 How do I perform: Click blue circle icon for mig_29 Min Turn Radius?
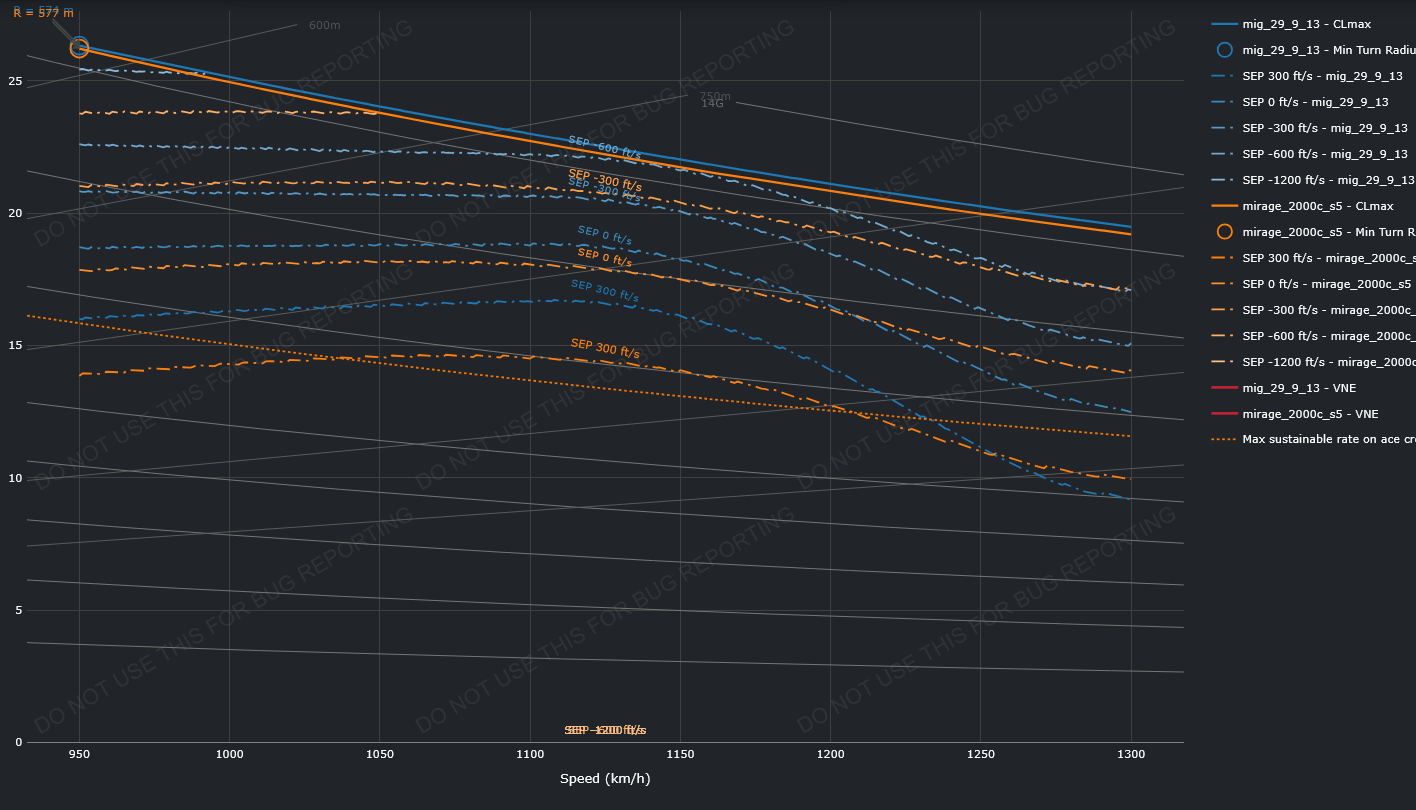click(x=1225, y=50)
